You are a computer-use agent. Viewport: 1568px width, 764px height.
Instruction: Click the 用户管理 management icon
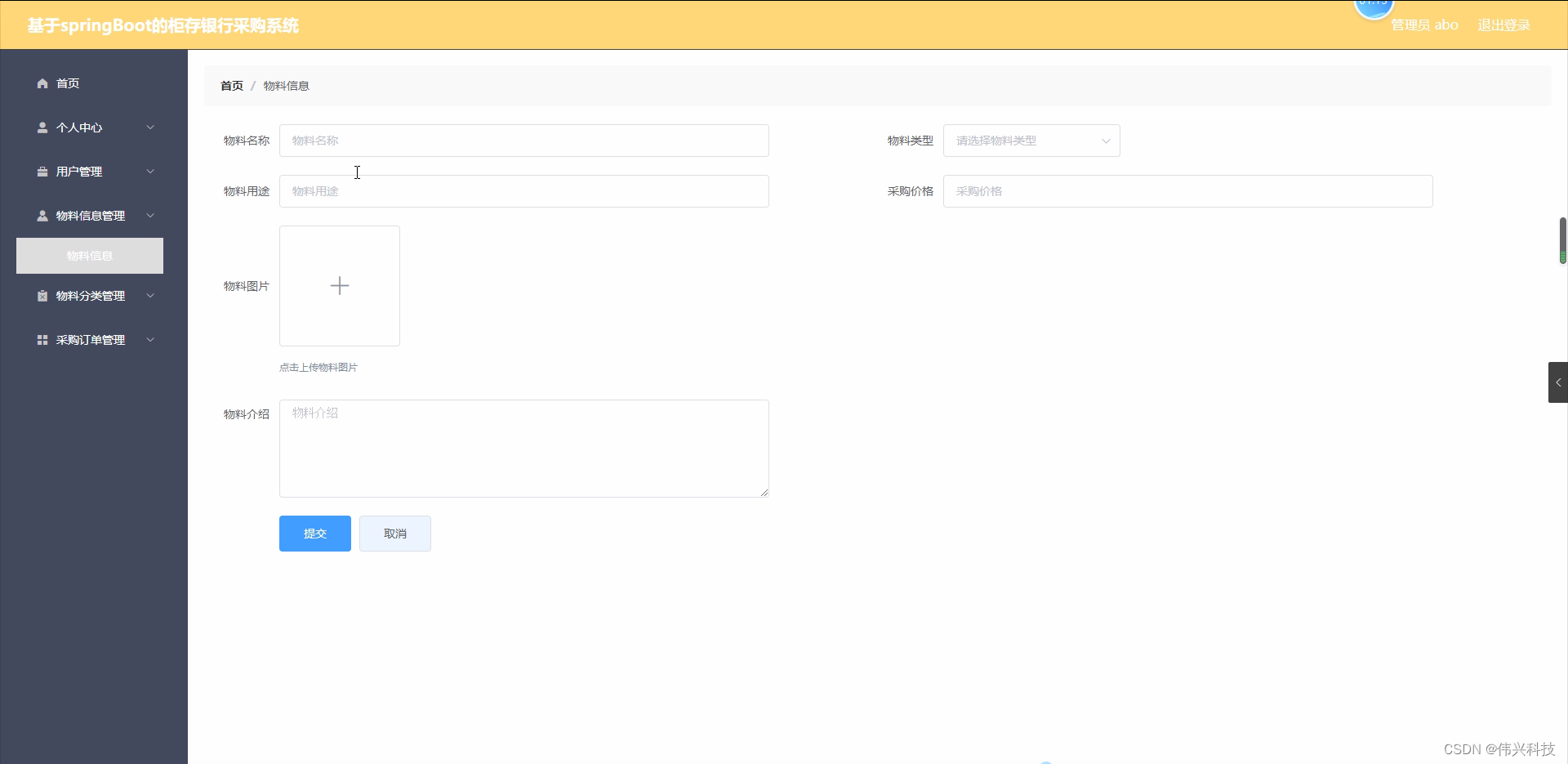click(x=41, y=172)
